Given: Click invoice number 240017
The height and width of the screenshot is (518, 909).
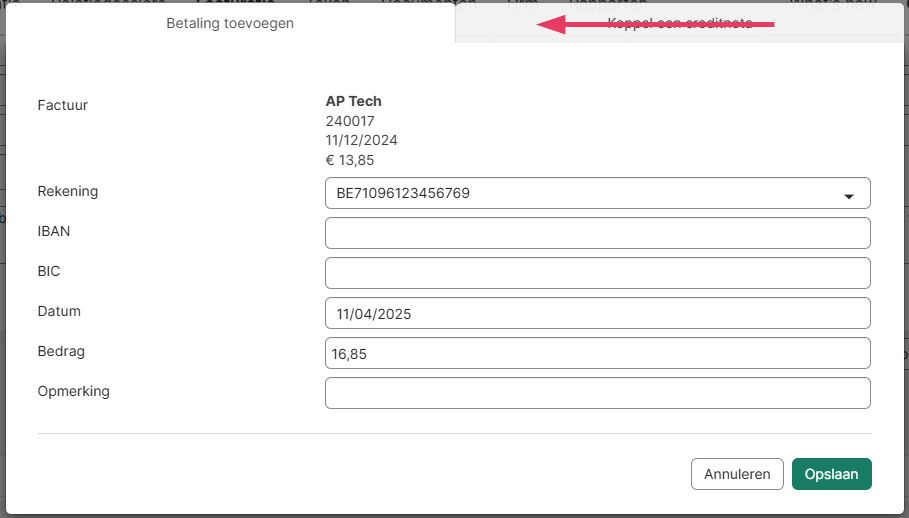Looking at the screenshot, I should [350, 121].
